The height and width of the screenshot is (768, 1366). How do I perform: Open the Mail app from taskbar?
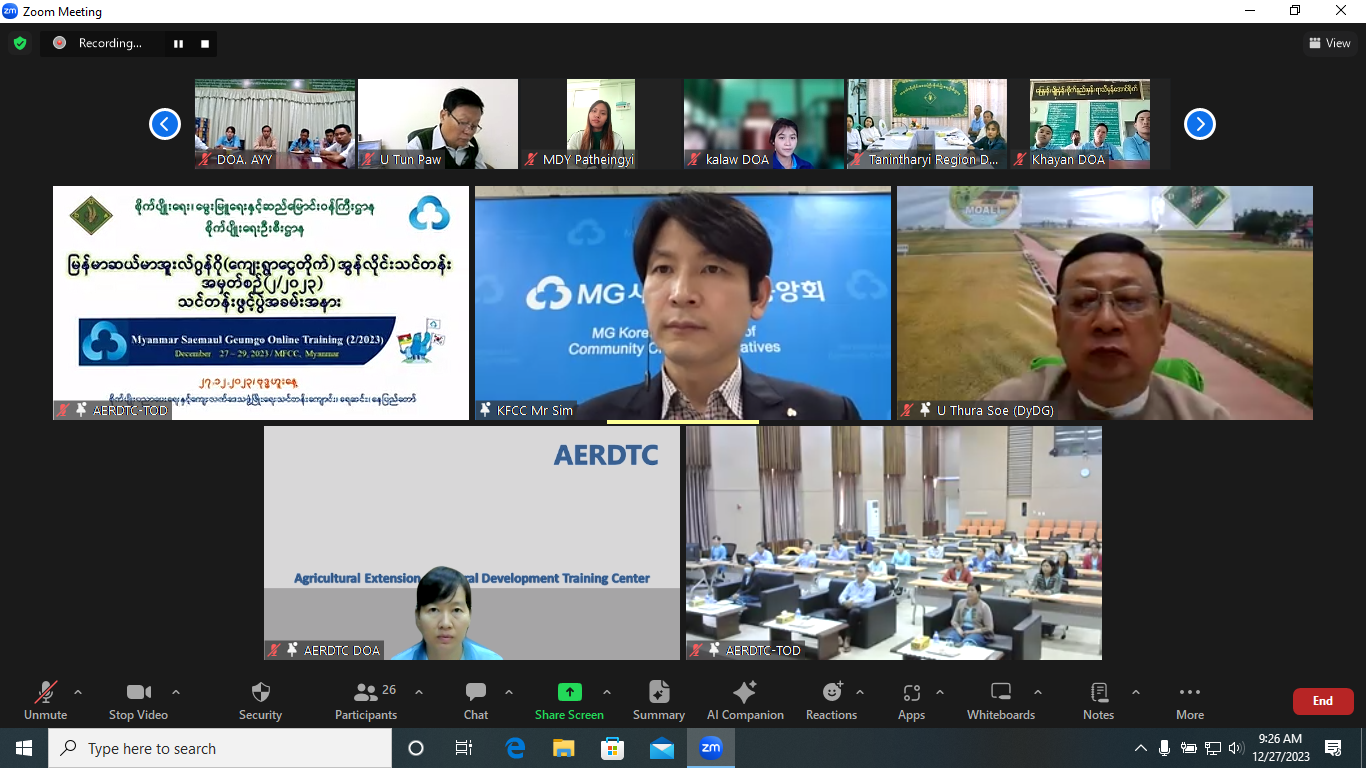click(661, 748)
